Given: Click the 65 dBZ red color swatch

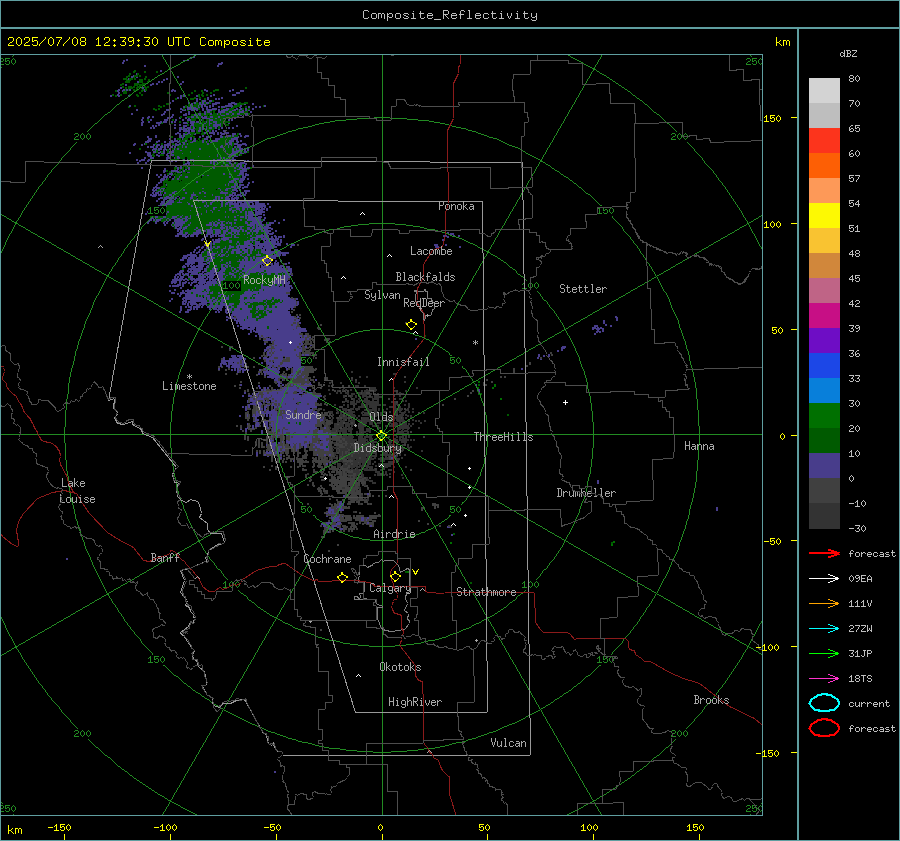Looking at the screenshot, I should (x=824, y=141).
